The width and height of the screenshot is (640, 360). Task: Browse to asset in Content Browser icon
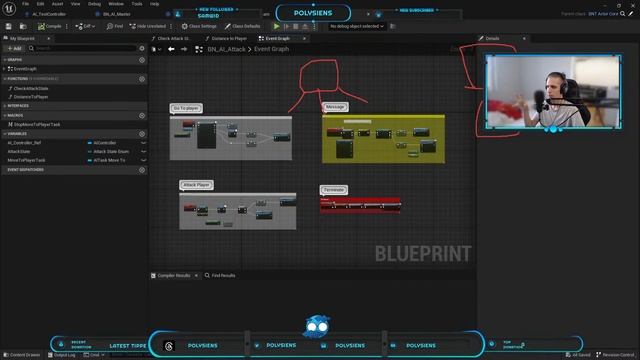pyautogui.click(x=23, y=26)
